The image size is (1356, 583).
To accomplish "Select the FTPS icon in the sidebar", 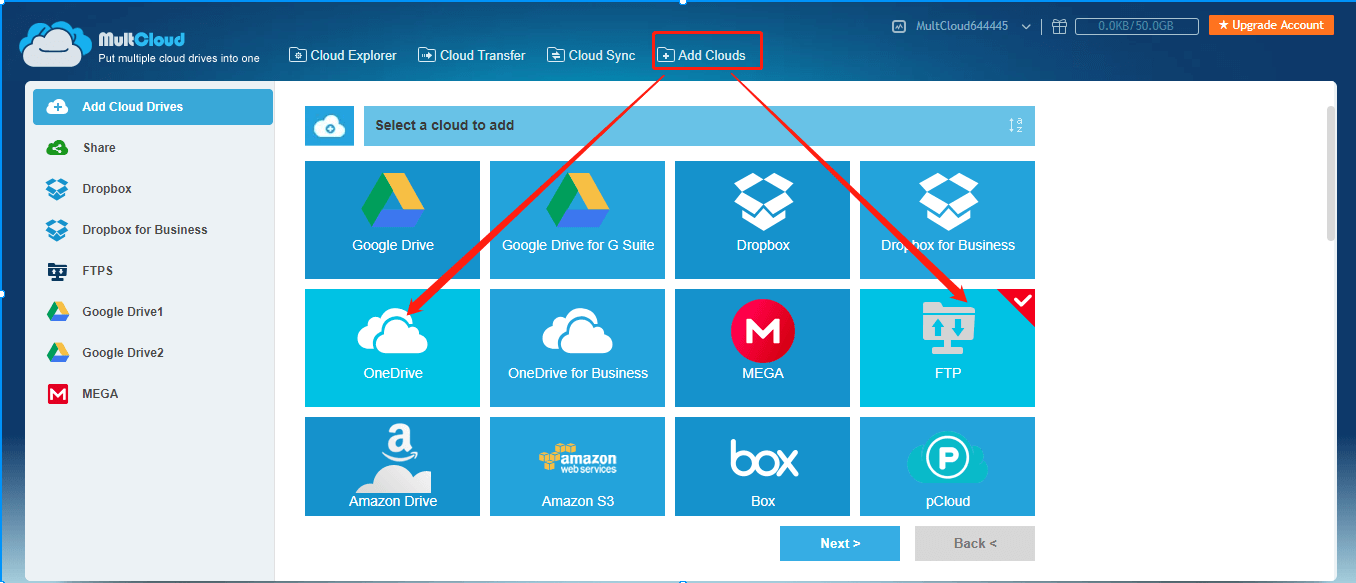I will [x=58, y=270].
